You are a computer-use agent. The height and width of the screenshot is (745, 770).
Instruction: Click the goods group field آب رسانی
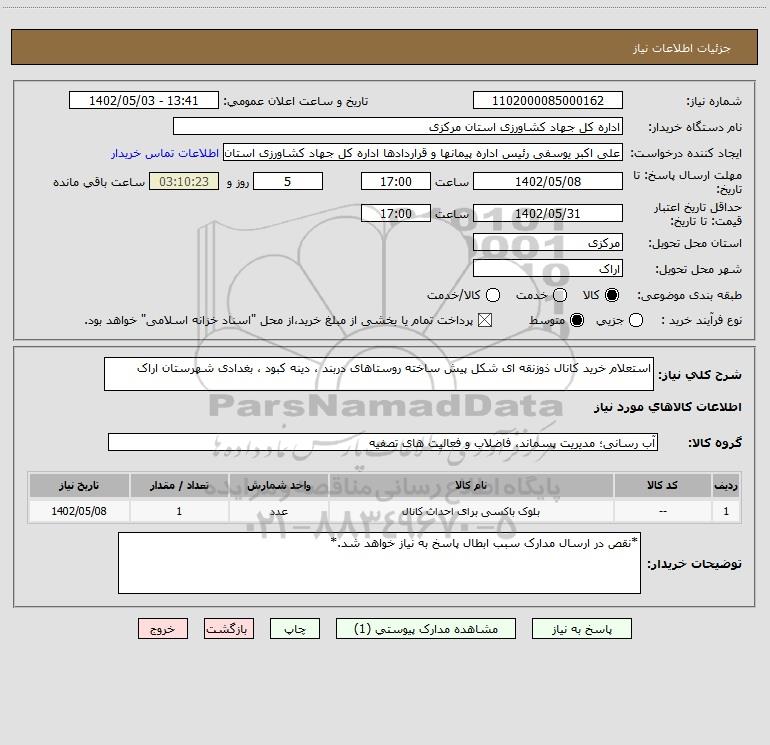tap(383, 442)
